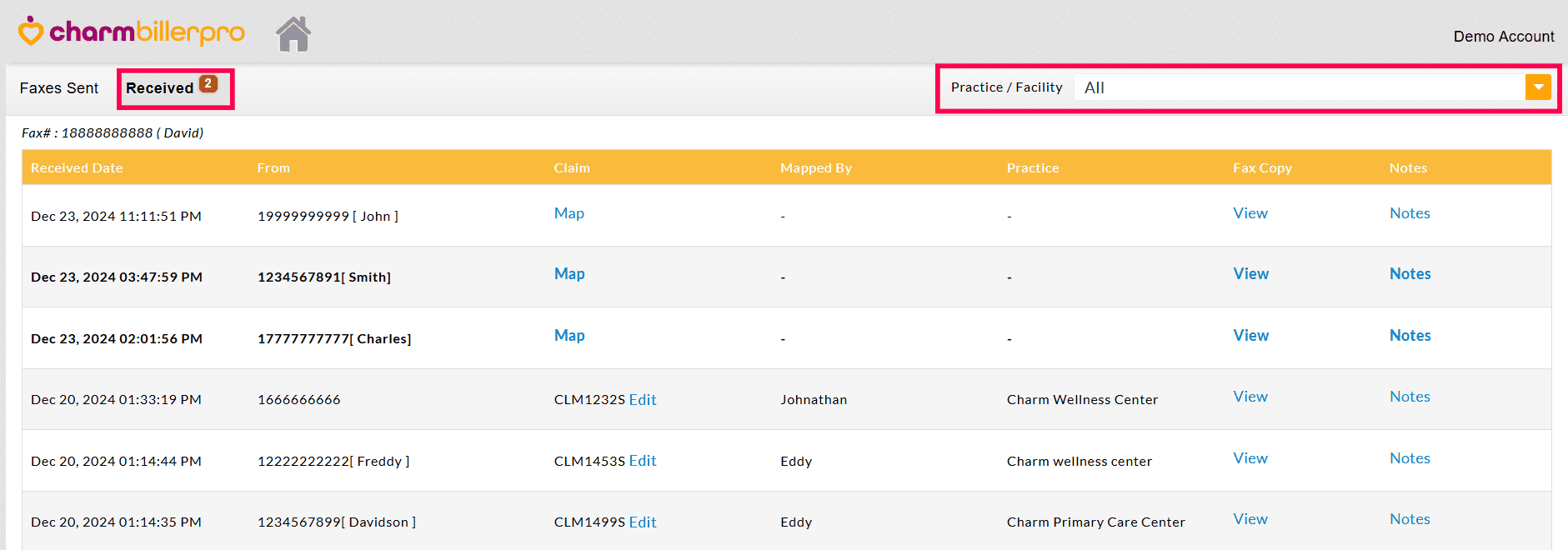The image size is (1568, 550).
Task: Click the Home icon
Action: (293, 34)
